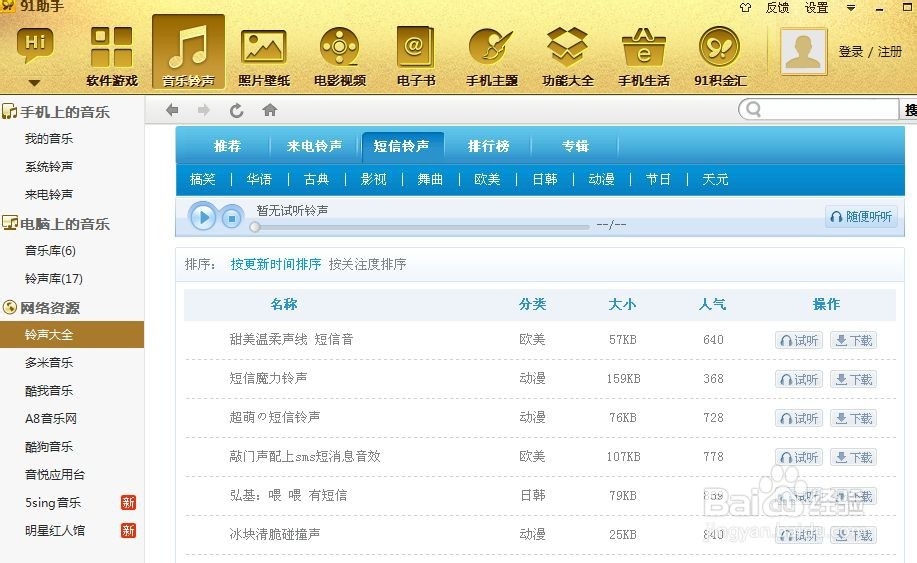
Task: Select the 短信铃声 tab
Action: pyautogui.click(x=402, y=146)
